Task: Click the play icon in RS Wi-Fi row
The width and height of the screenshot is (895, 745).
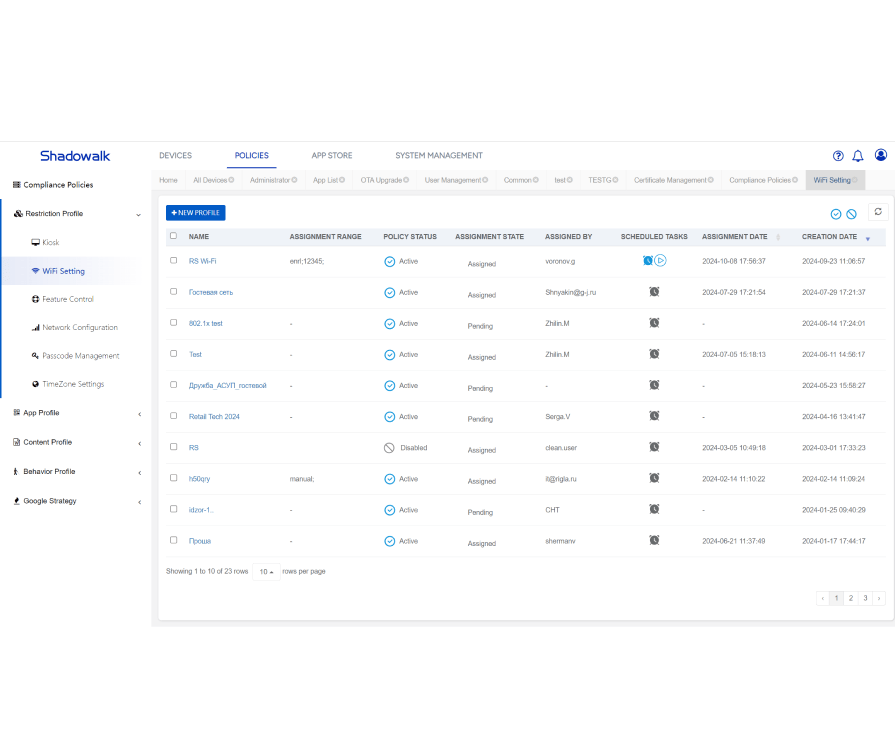Action: tap(660, 261)
